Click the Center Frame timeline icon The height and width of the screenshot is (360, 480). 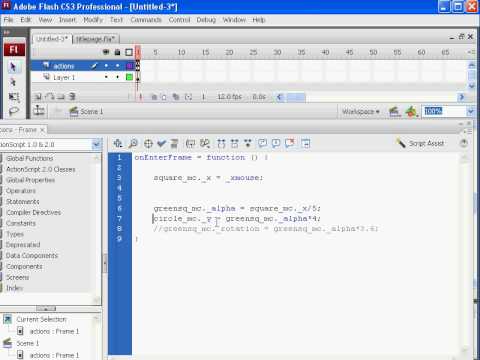[x=141, y=97]
